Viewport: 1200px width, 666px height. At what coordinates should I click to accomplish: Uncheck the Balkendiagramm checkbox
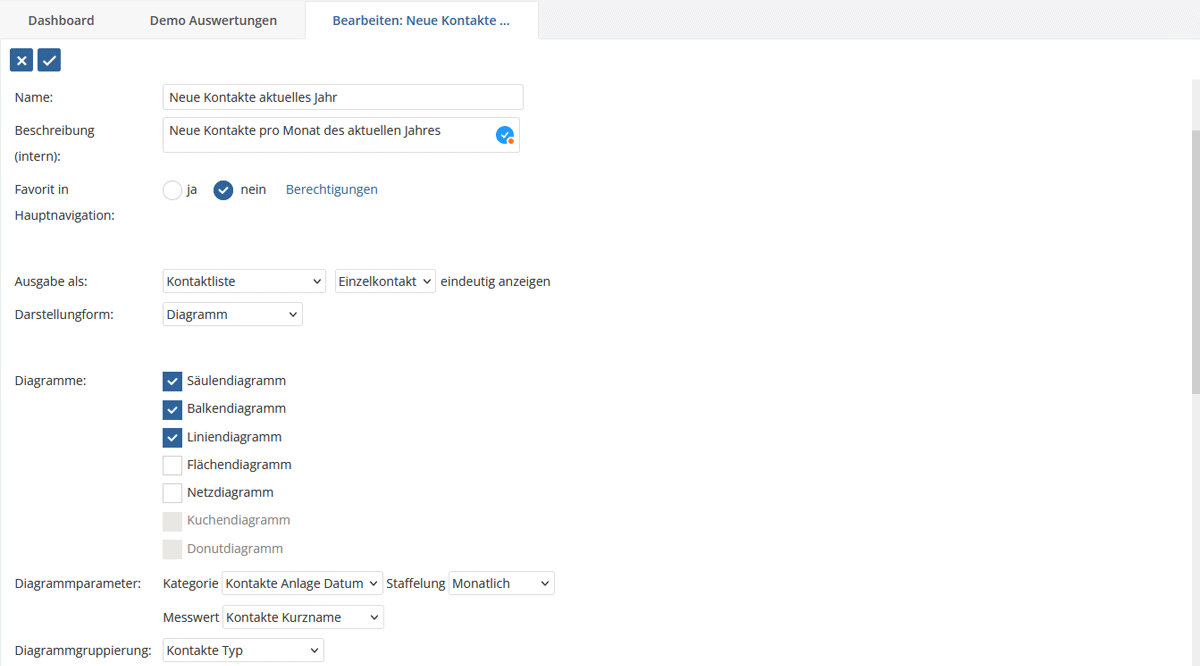(172, 409)
